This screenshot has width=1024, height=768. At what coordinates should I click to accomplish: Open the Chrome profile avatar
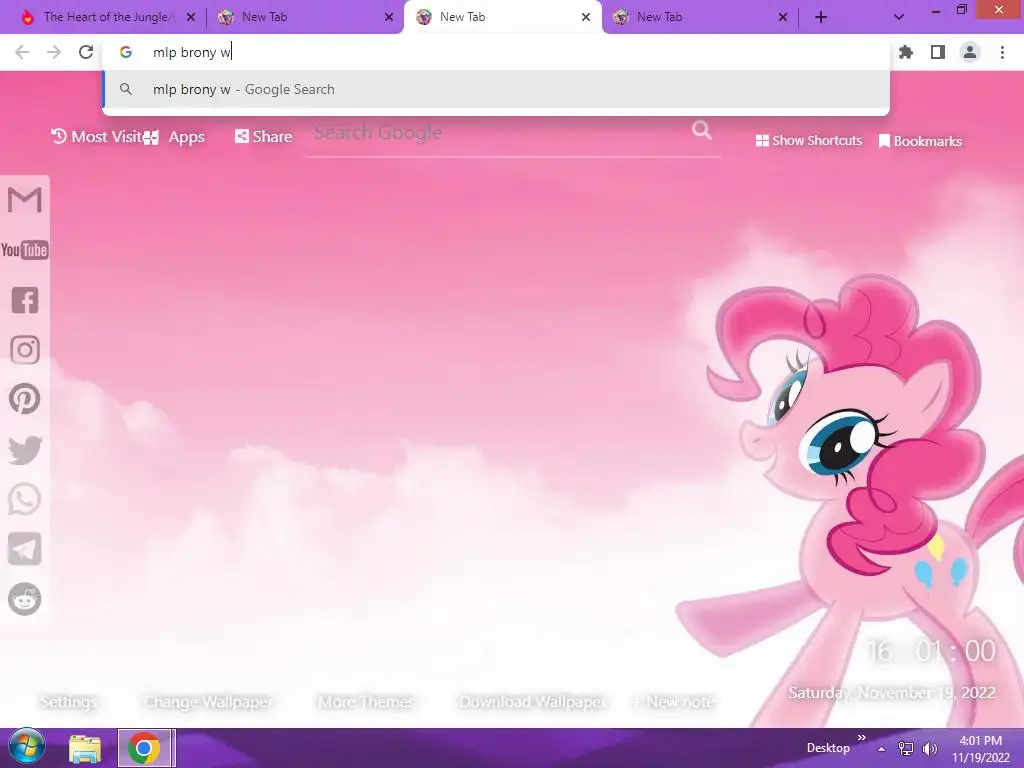[970, 52]
